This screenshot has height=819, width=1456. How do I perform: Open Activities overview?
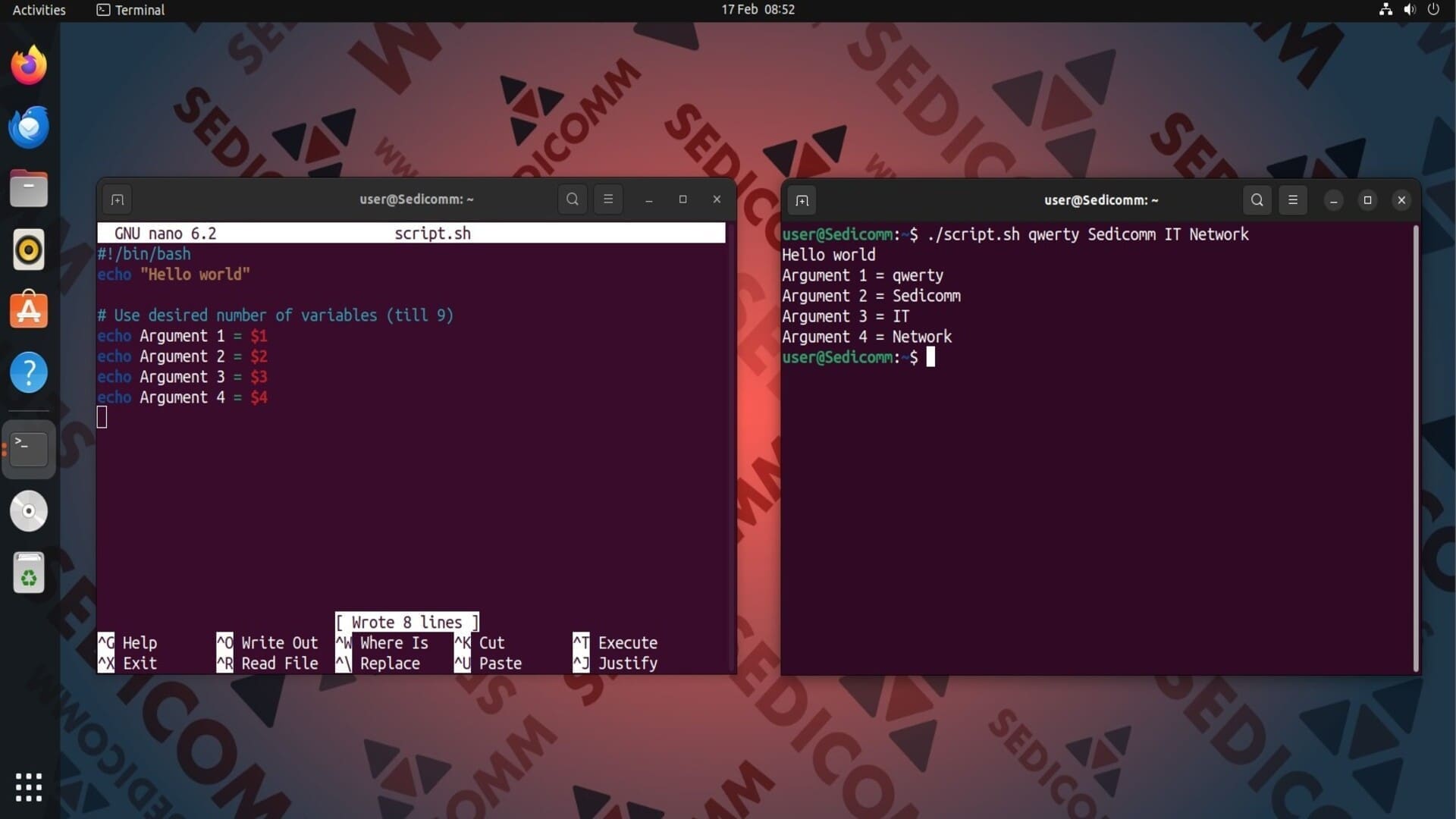(x=39, y=10)
